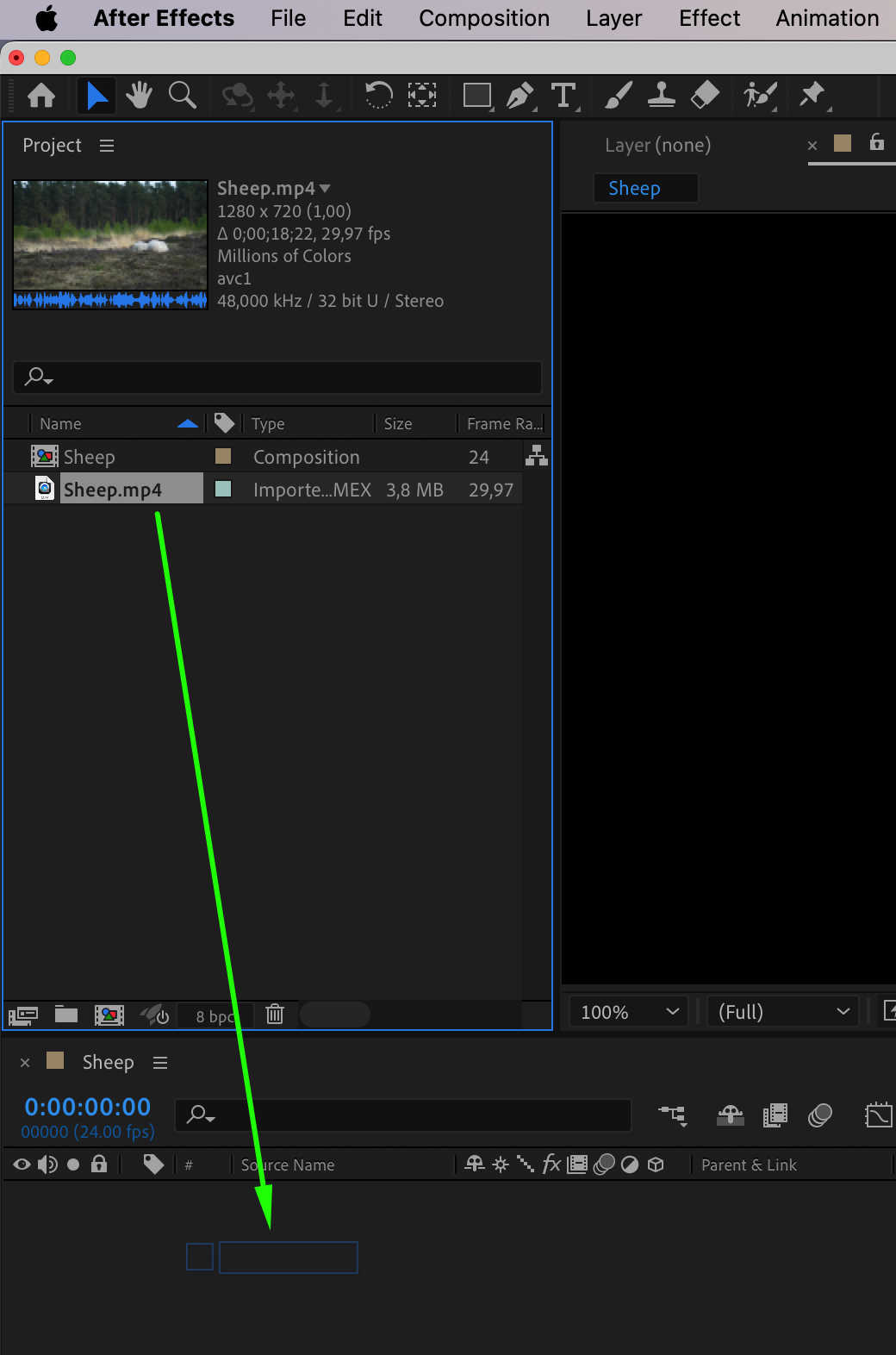Select the Zoom magnifier tool
Screen dimensions: 896x1355
coord(182,95)
